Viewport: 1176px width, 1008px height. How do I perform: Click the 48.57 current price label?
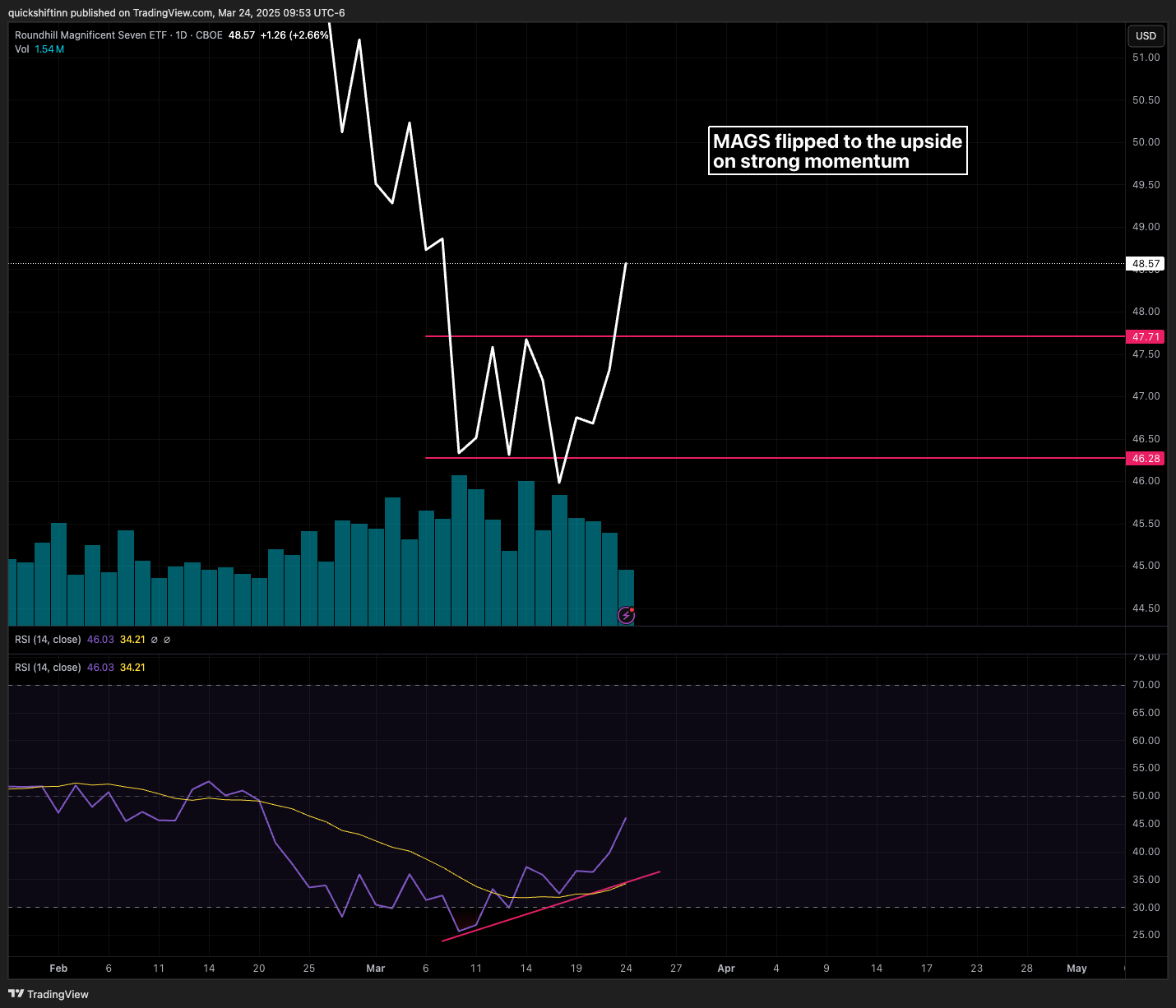(x=1146, y=264)
